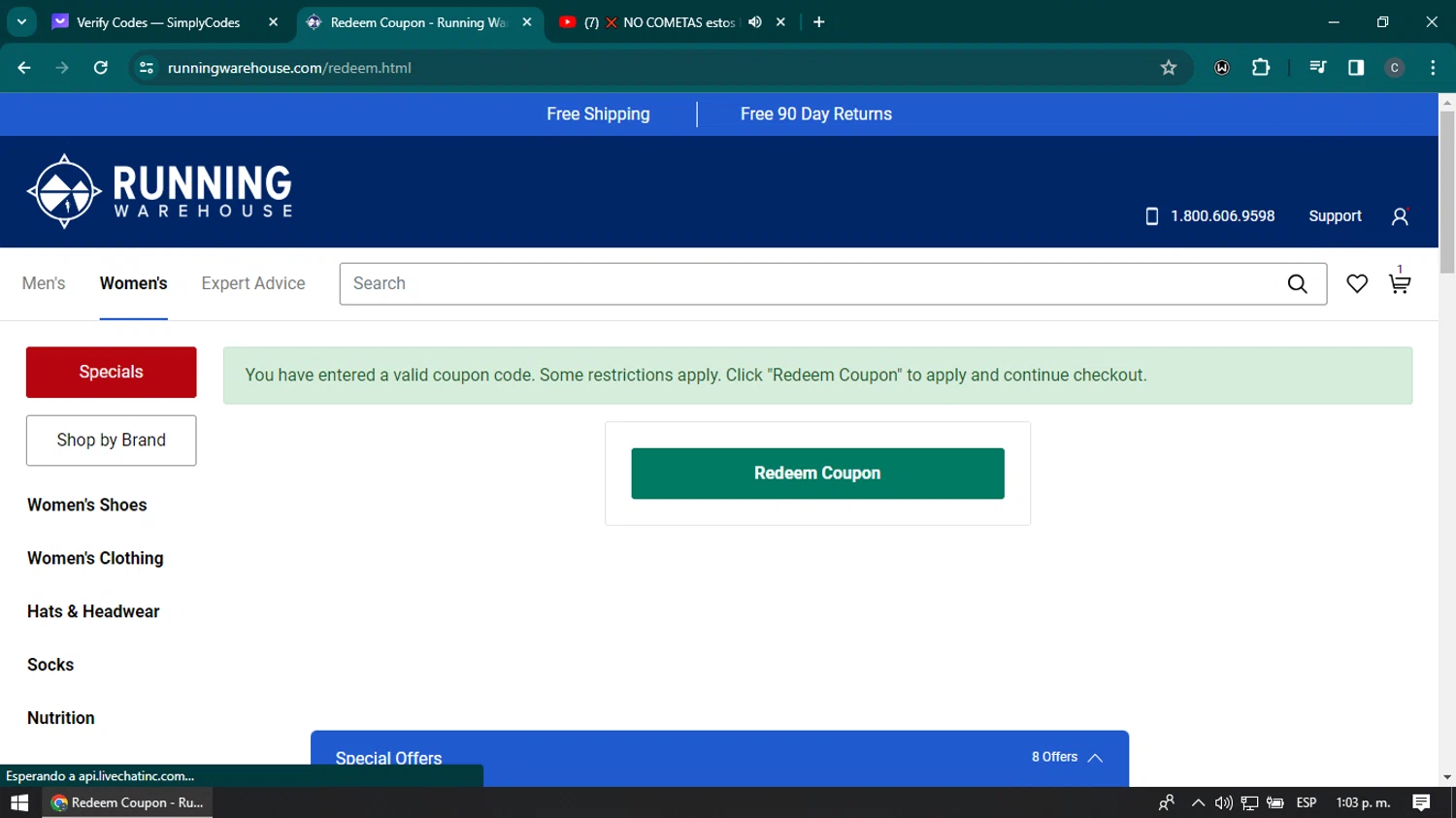Image resolution: width=1456 pixels, height=818 pixels.
Task: Open Hats & Headwear category
Action: (x=93, y=611)
